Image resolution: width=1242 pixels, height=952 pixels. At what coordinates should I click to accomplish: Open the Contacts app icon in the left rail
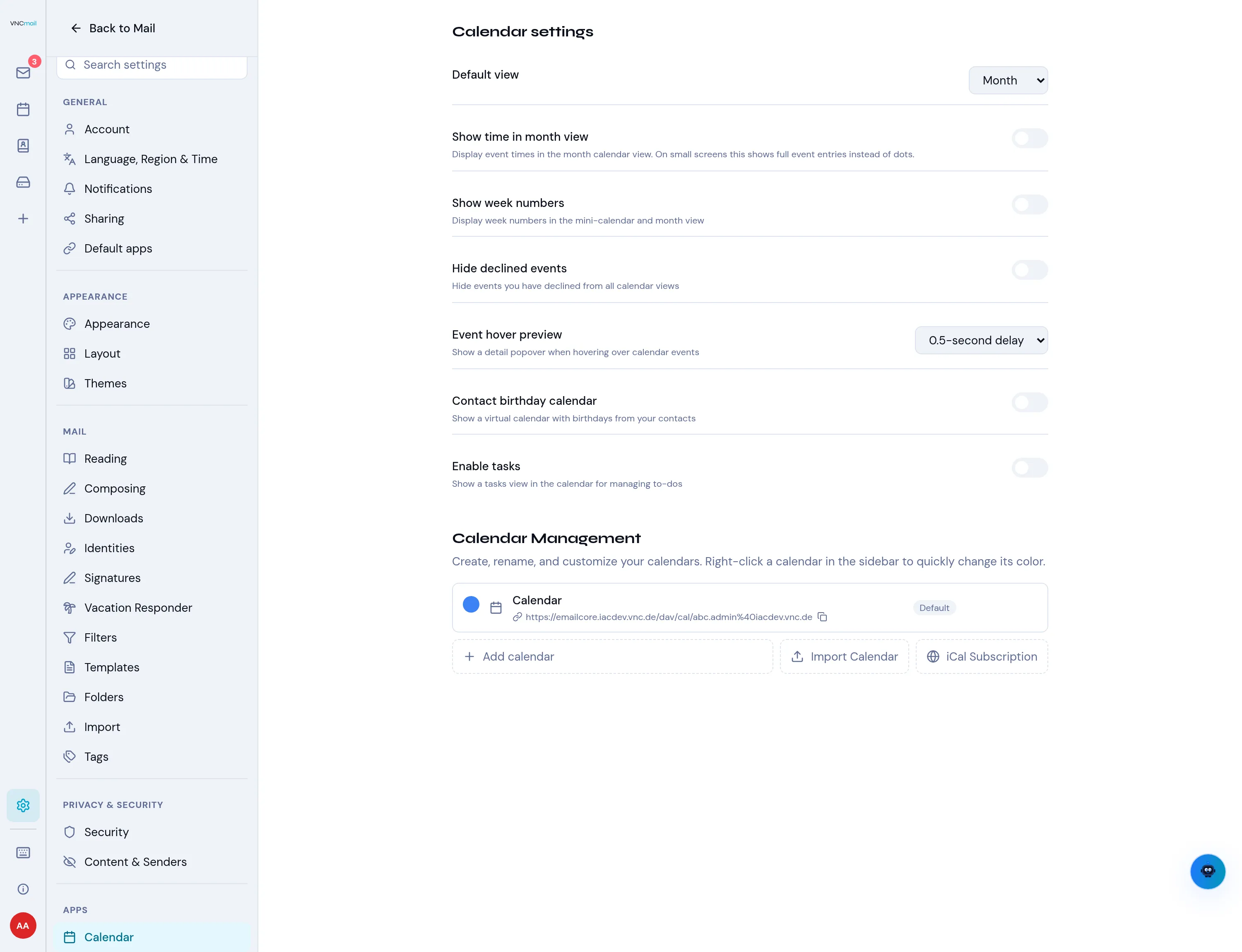click(x=23, y=146)
